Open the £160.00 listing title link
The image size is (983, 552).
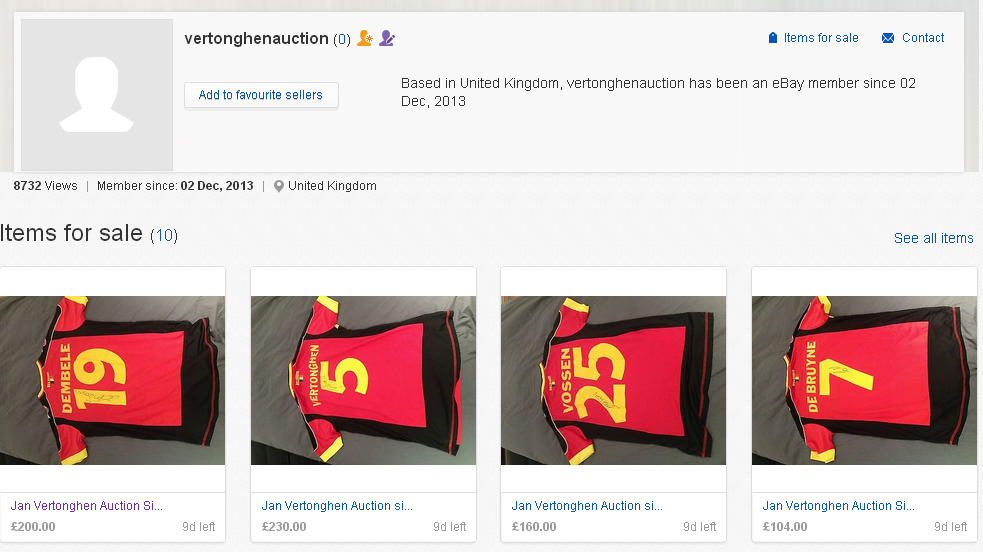(587, 506)
